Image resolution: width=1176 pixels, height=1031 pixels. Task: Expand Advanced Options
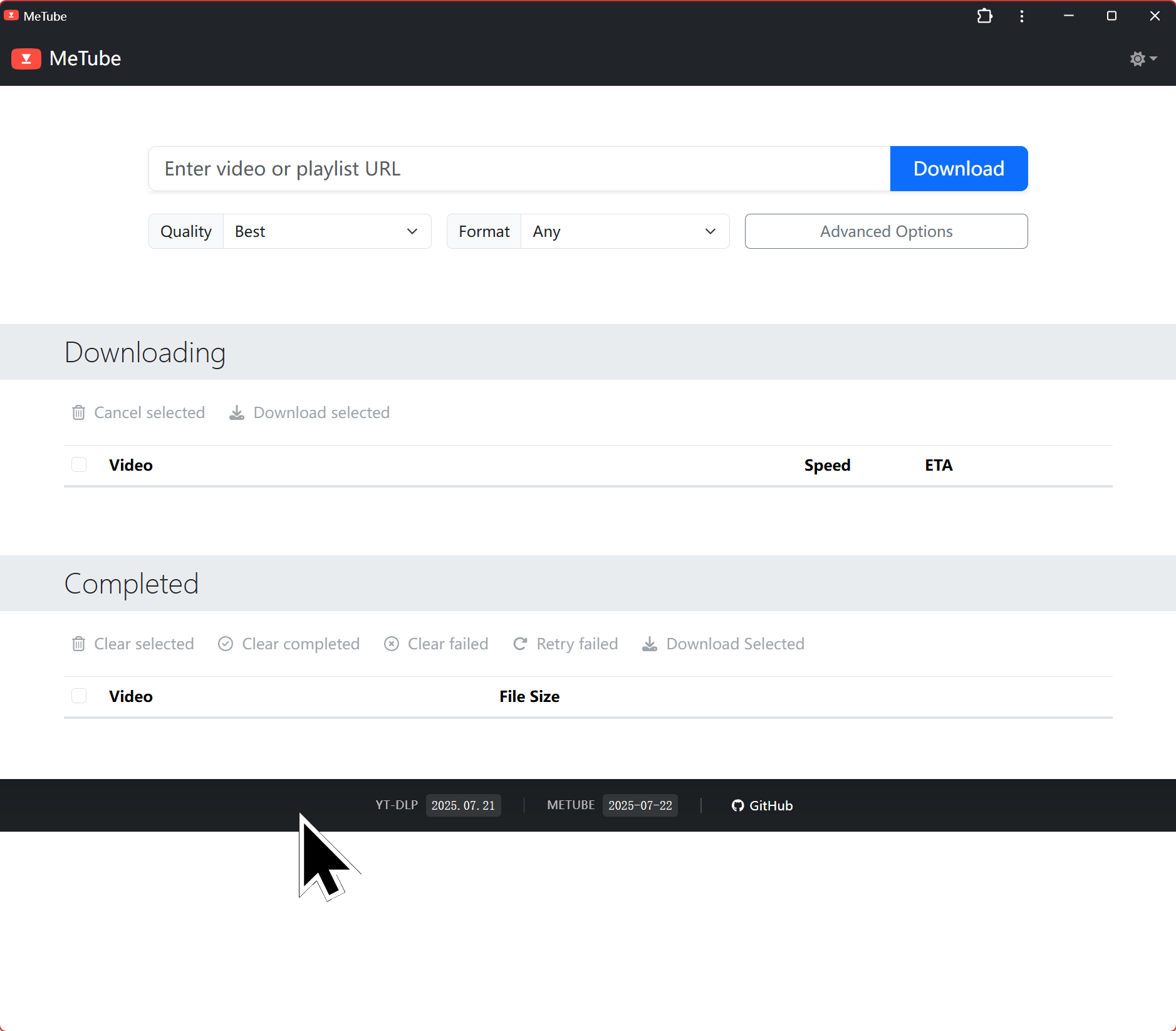(886, 231)
